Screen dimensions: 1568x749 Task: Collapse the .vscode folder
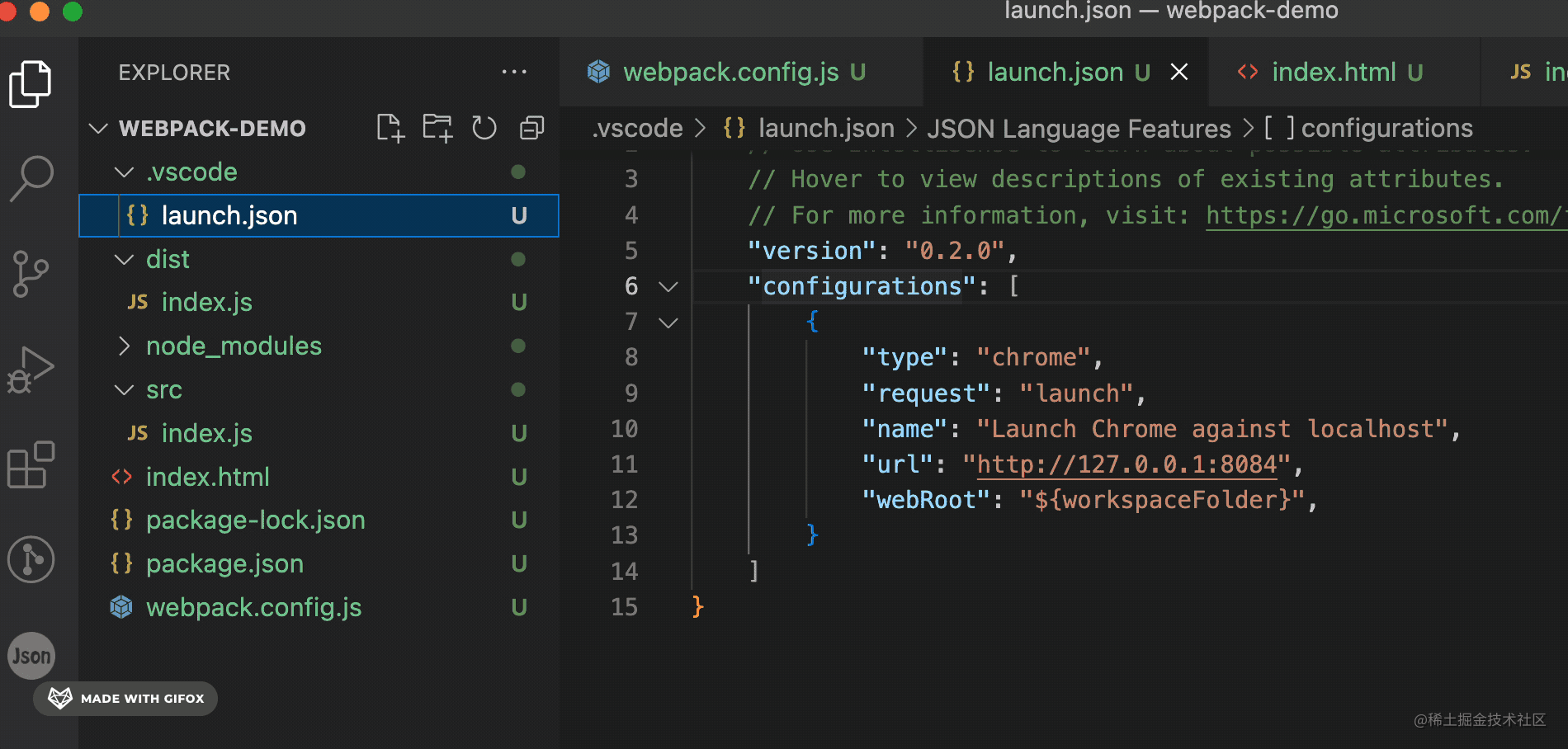(124, 172)
